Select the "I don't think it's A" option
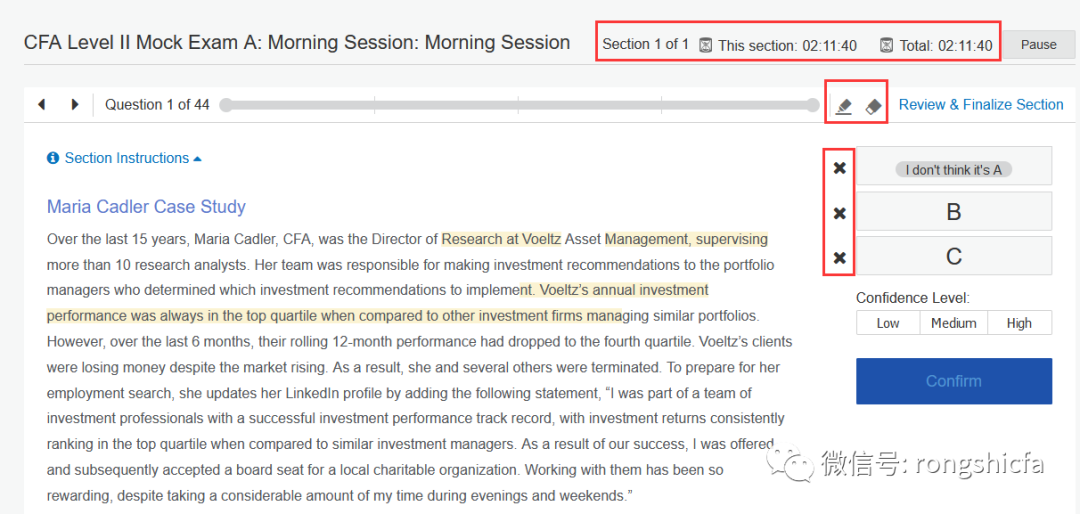Image resolution: width=1080 pixels, height=514 pixels. (953, 169)
